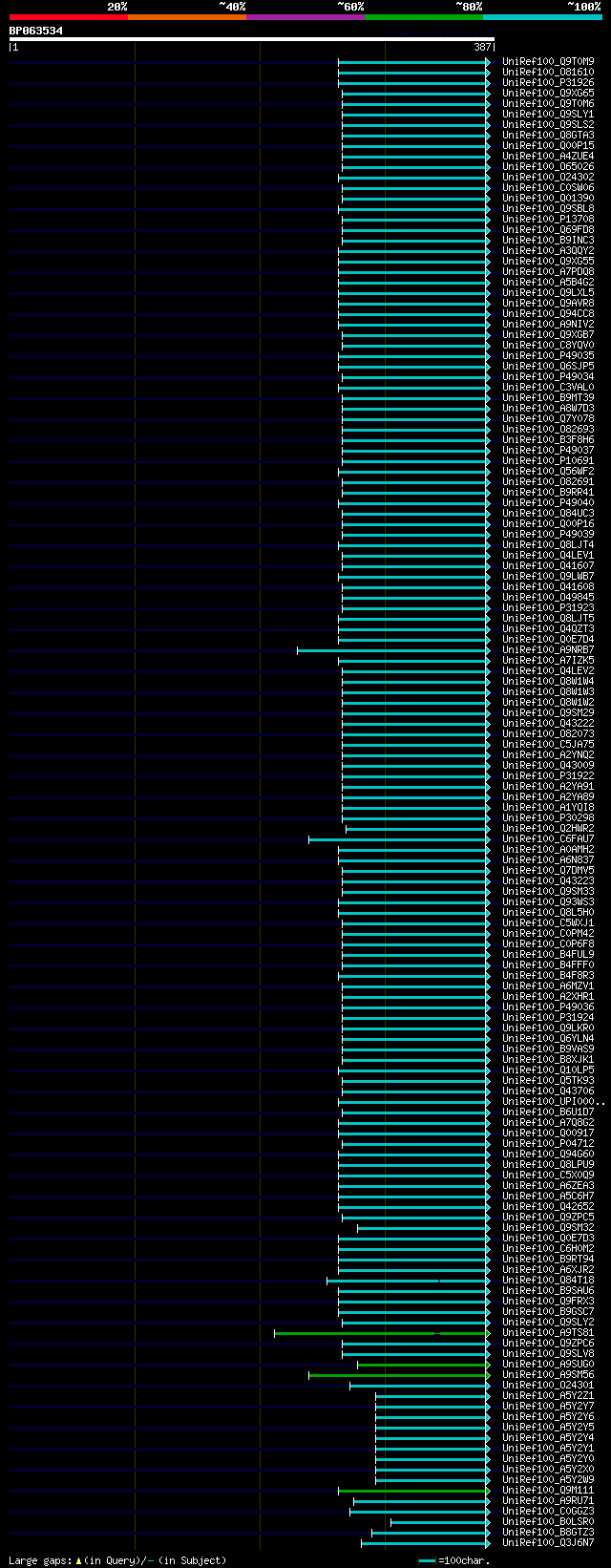Screen dimensions: 611x1568
Task: Select the label UniRef100_Q8LJT4
Action: coord(548,544)
